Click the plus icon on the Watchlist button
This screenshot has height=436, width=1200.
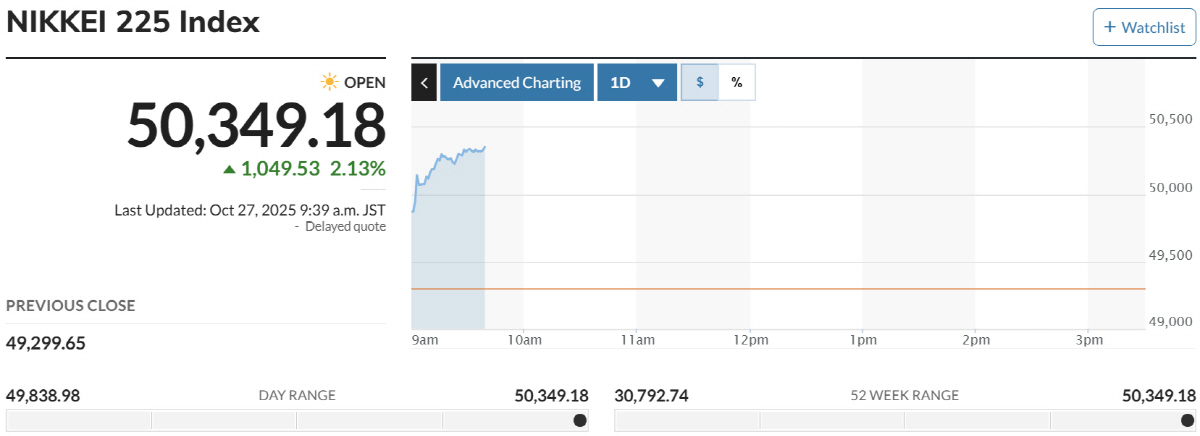click(x=1109, y=27)
